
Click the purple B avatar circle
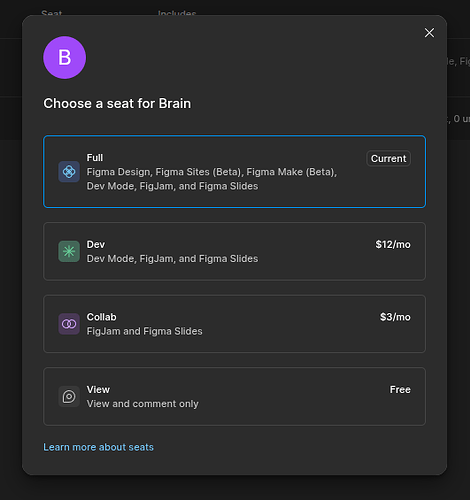[65, 58]
